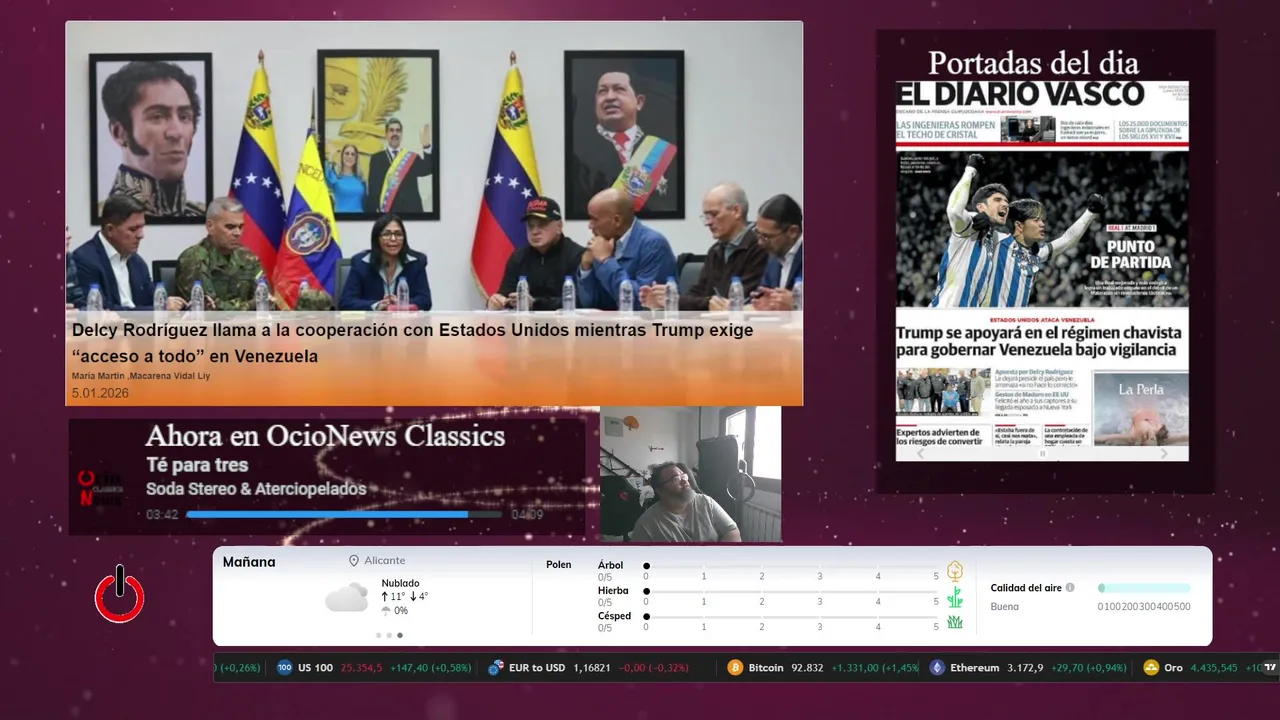Click the elapsed time 03:42
Image resolution: width=1280 pixels, height=720 pixels.
[x=162, y=515]
